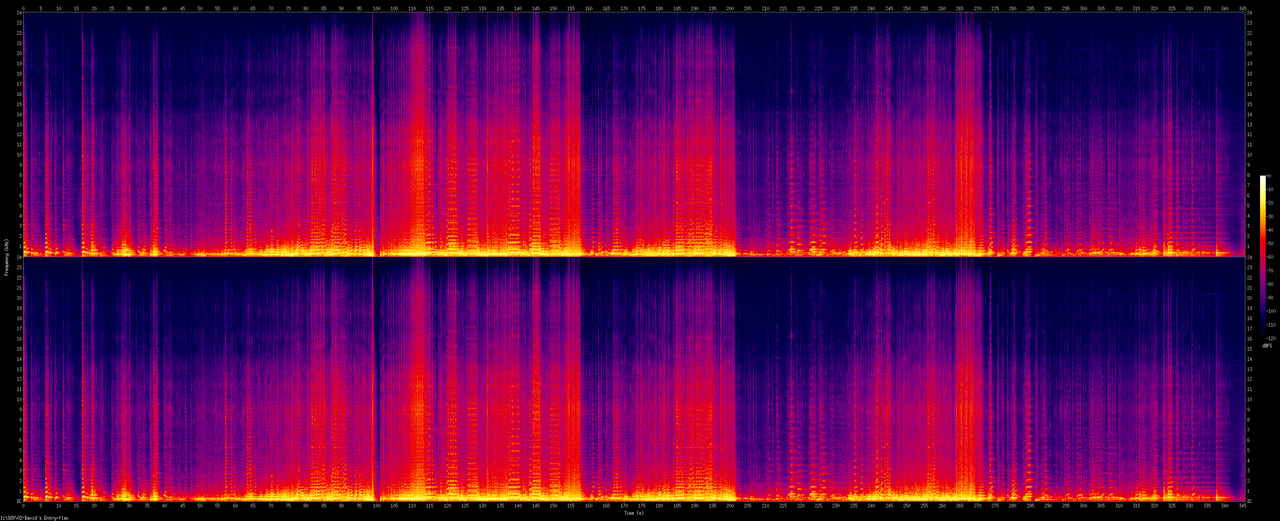The height and width of the screenshot is (521, 1280).
Task: Select the "Frequency (kHz)" axis label
Action: pos(6,257)
